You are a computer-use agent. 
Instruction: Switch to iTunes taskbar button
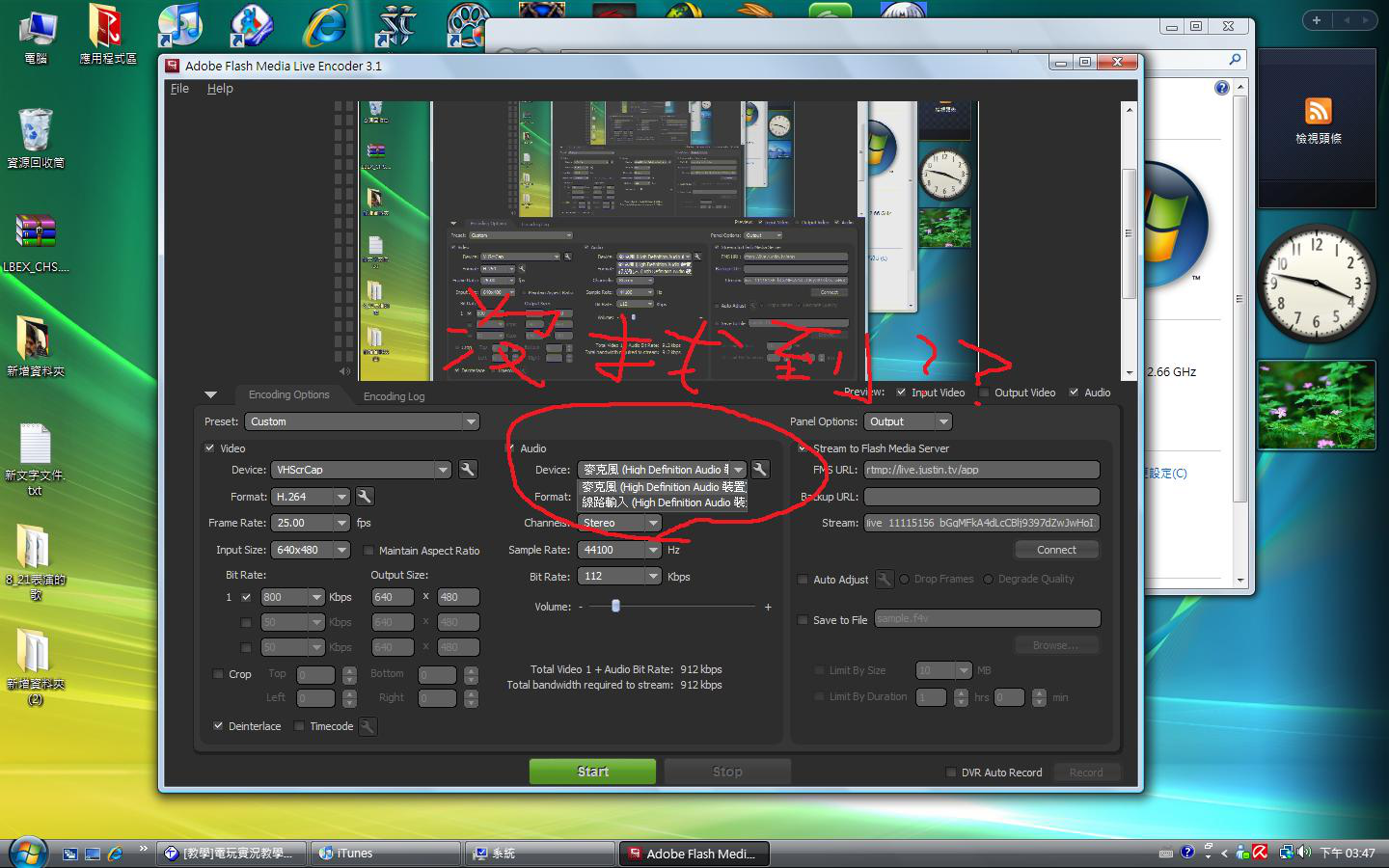pos(385,854)
